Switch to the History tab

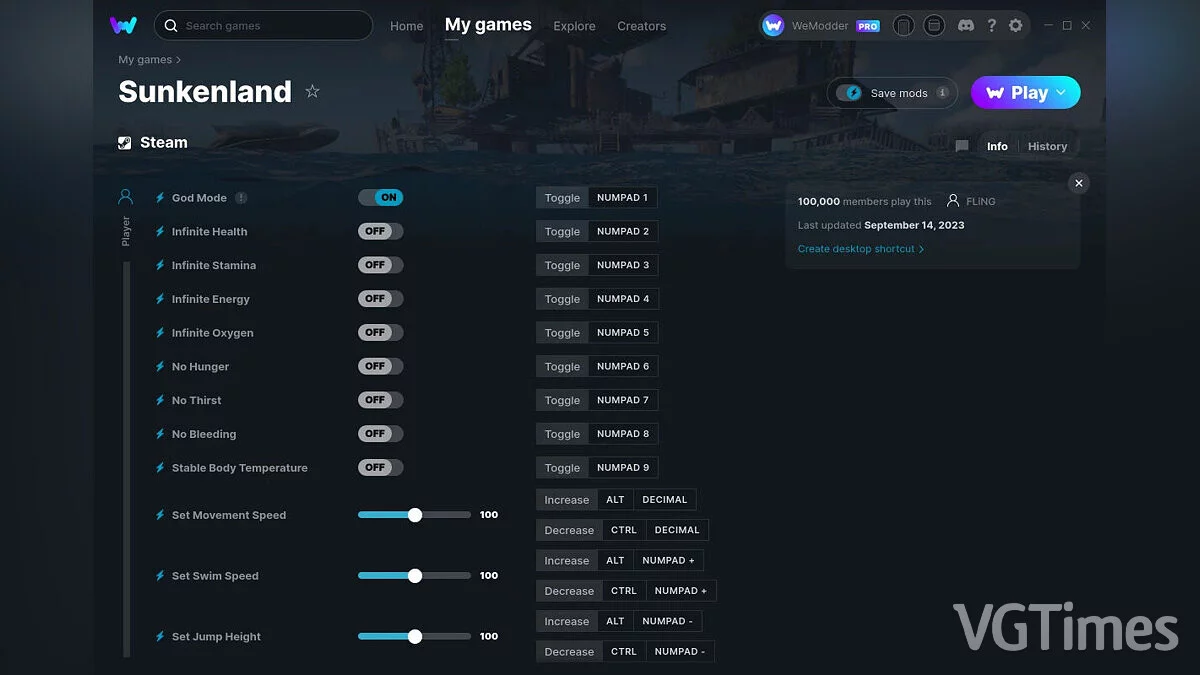click(1047, 146)
